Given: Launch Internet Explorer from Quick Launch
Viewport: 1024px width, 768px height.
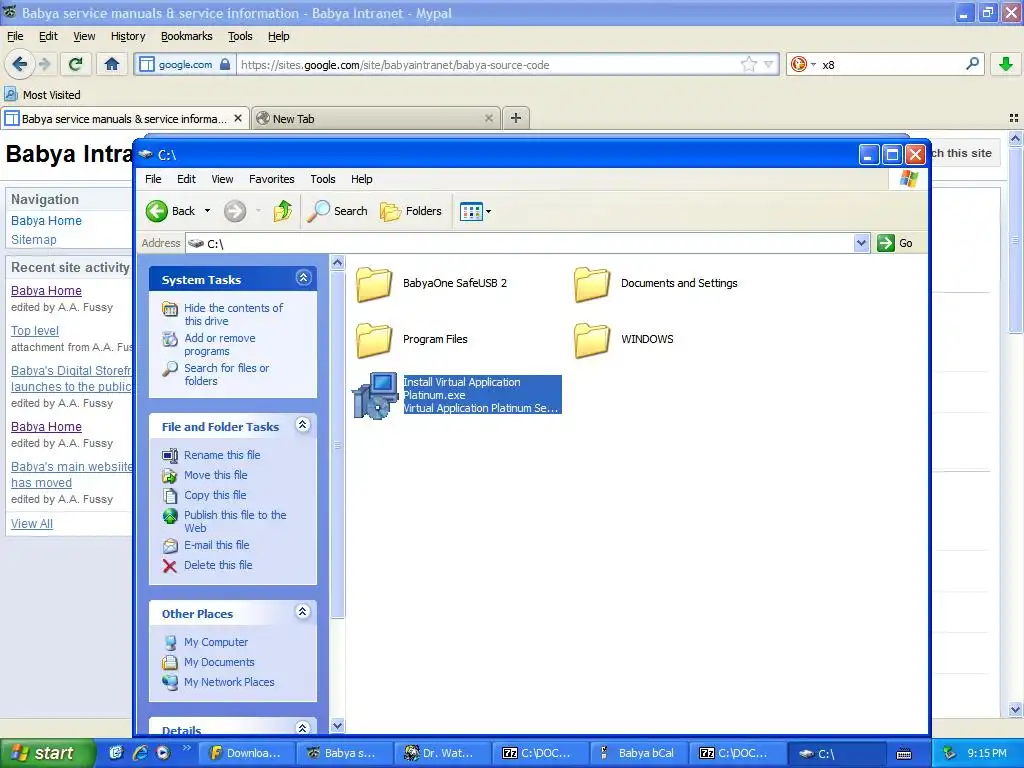Looking at the screenshot, I should coord(140,753).
